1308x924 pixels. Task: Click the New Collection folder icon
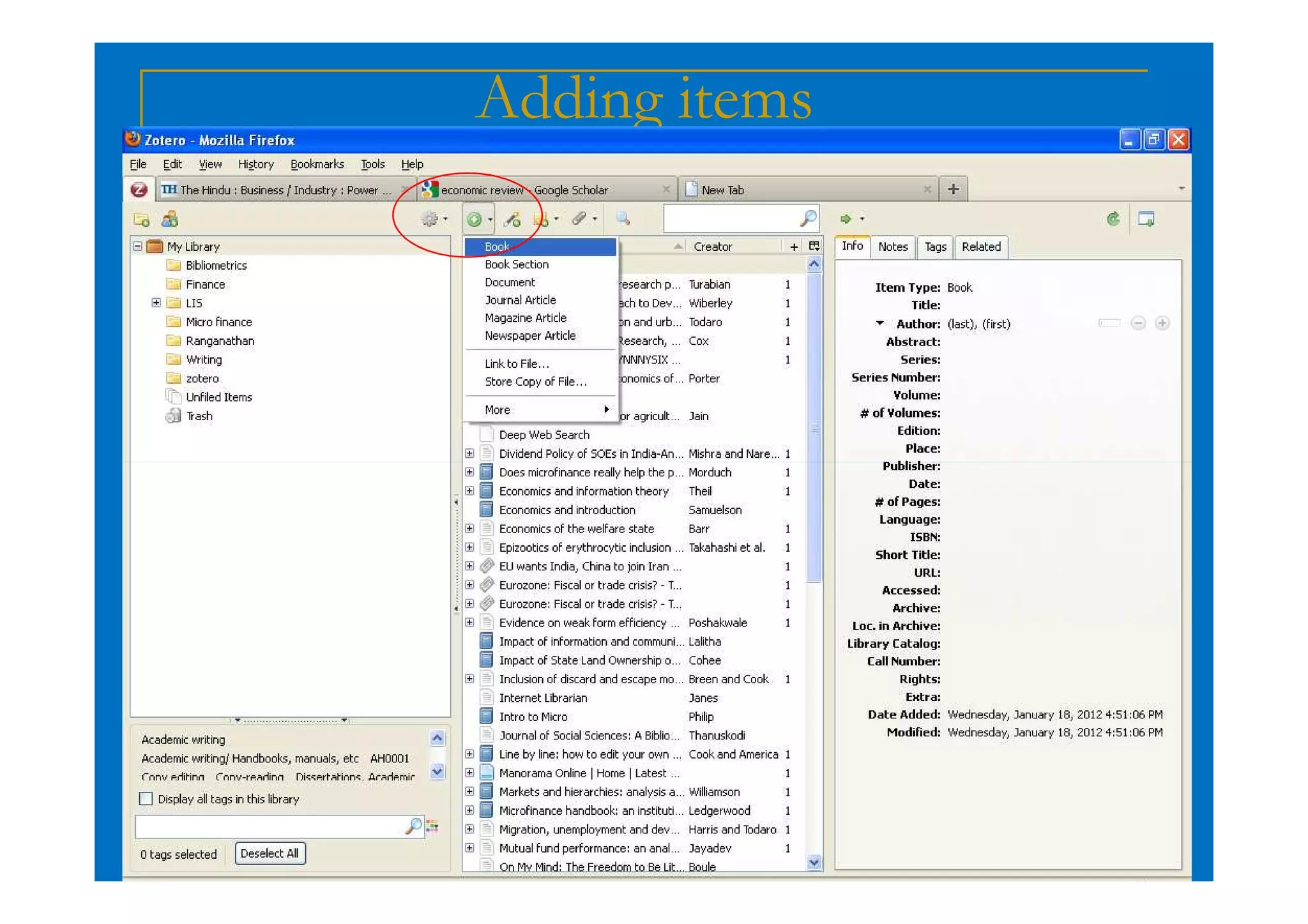click(x=141, y=220)
